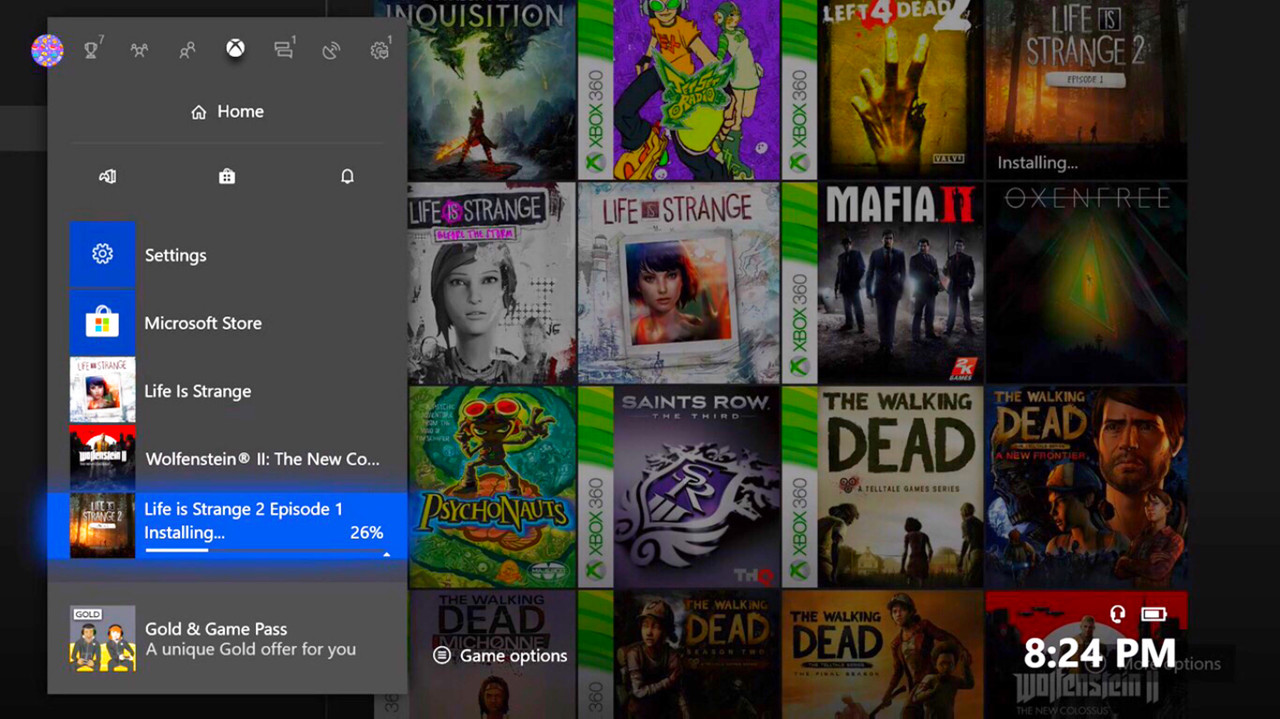Click the Life is Strange 2 installing thumbnail
Viewport: 1280px width, 719px height.
(x=102, y=525)
